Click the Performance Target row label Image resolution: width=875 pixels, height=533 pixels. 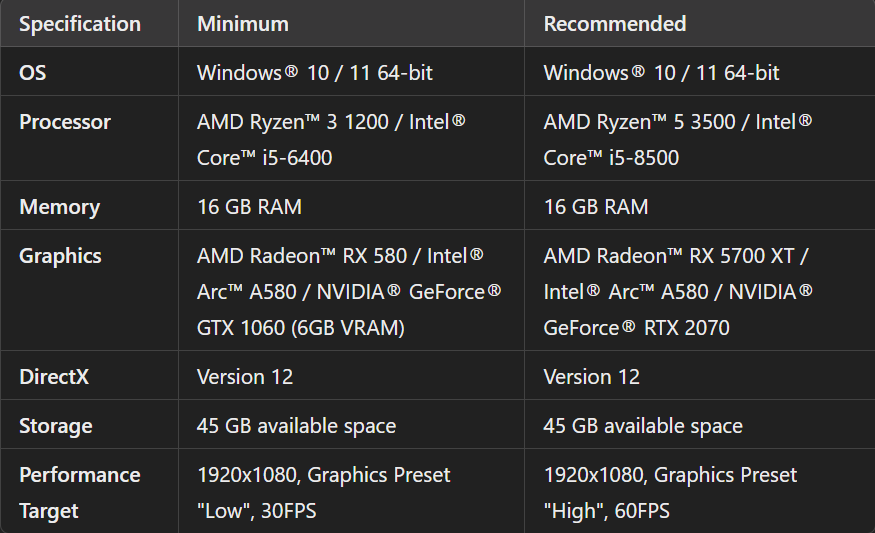[79, 492]
